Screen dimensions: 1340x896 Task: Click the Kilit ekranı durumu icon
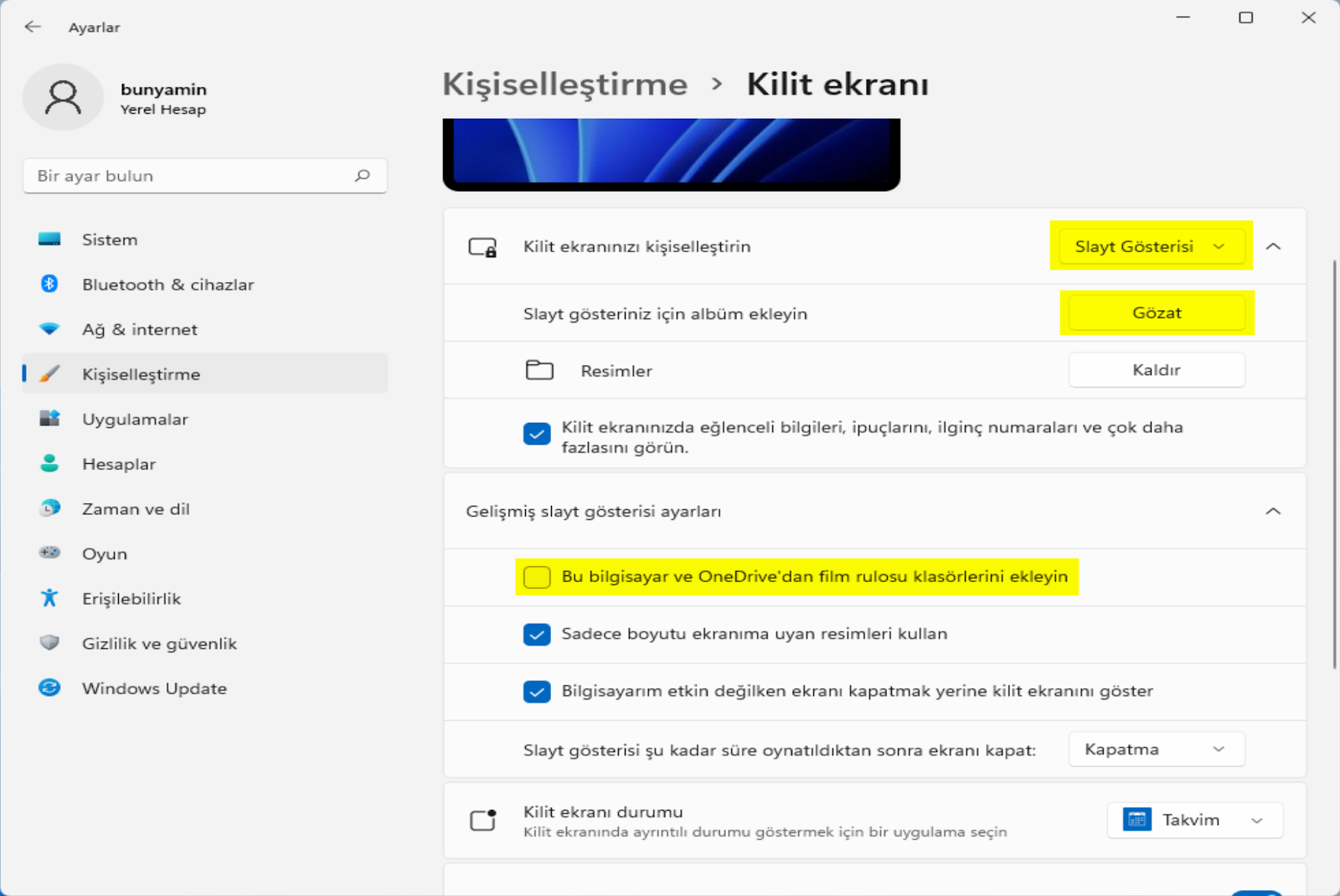[x=483, y=820]
